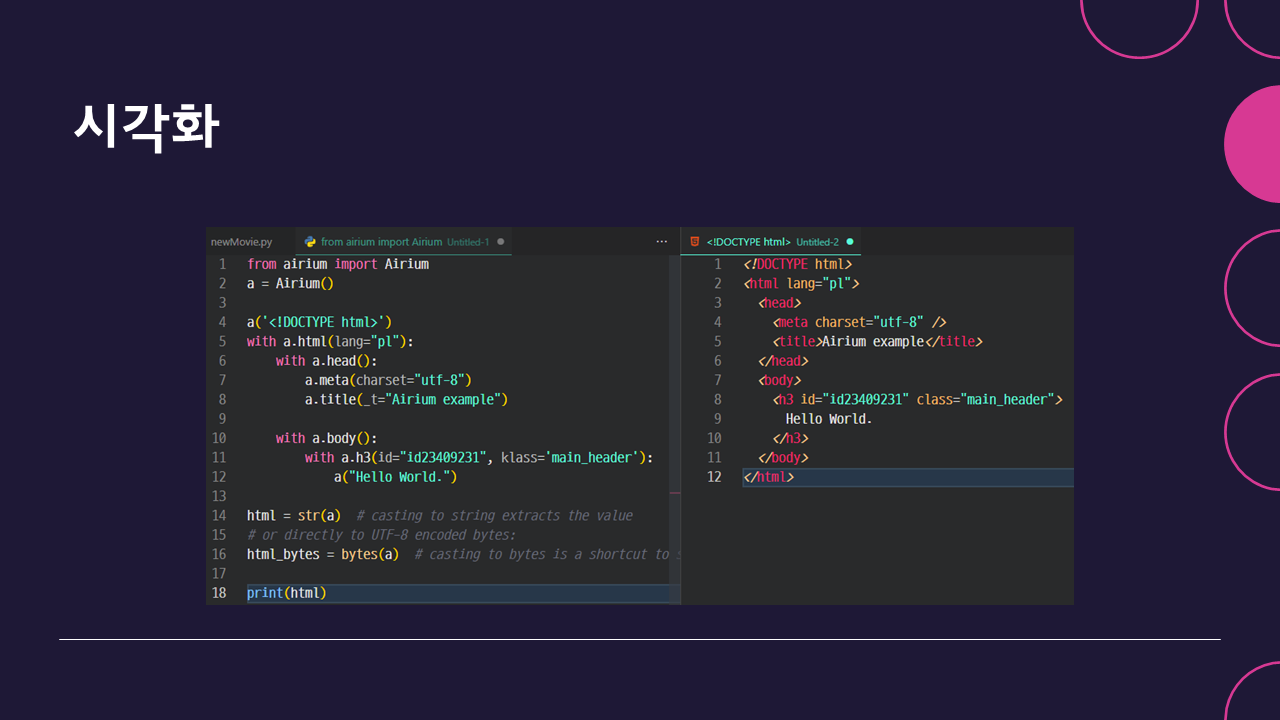Click the unsaved dot on the Untitled-2 tab
Screen dimensions: 1280x720
(850, 242)
